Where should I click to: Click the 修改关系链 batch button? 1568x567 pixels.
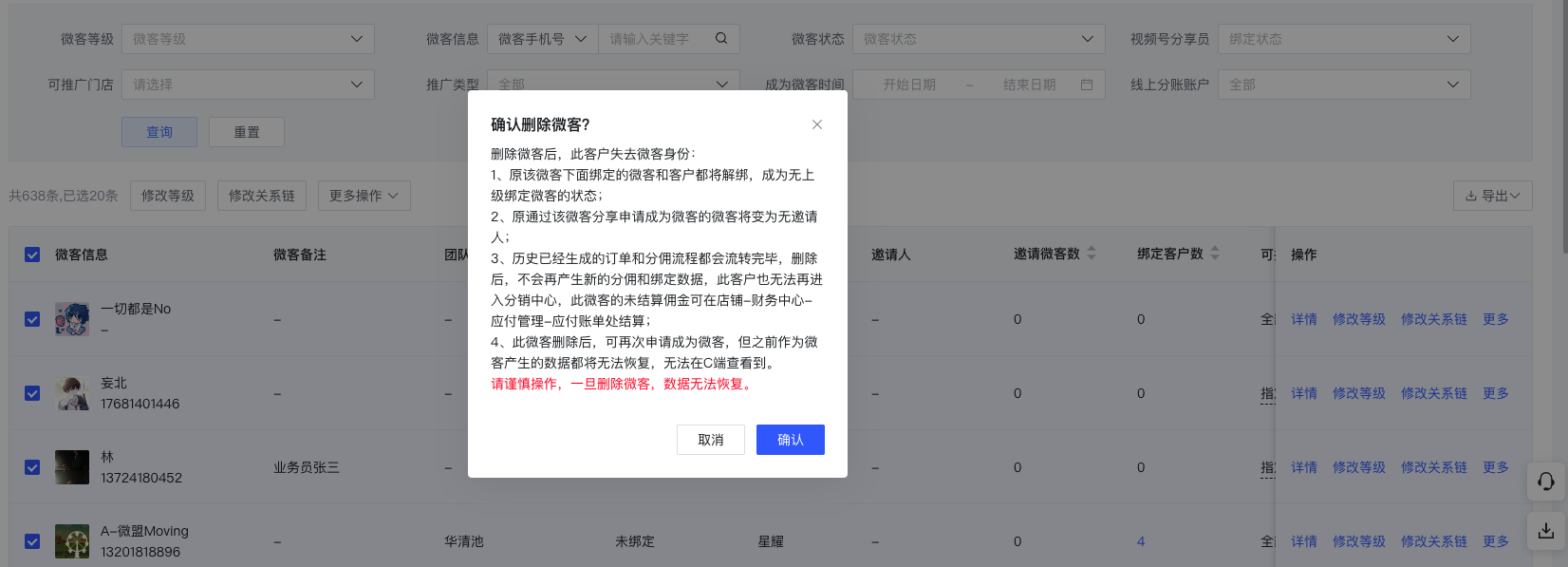(262, 196)
